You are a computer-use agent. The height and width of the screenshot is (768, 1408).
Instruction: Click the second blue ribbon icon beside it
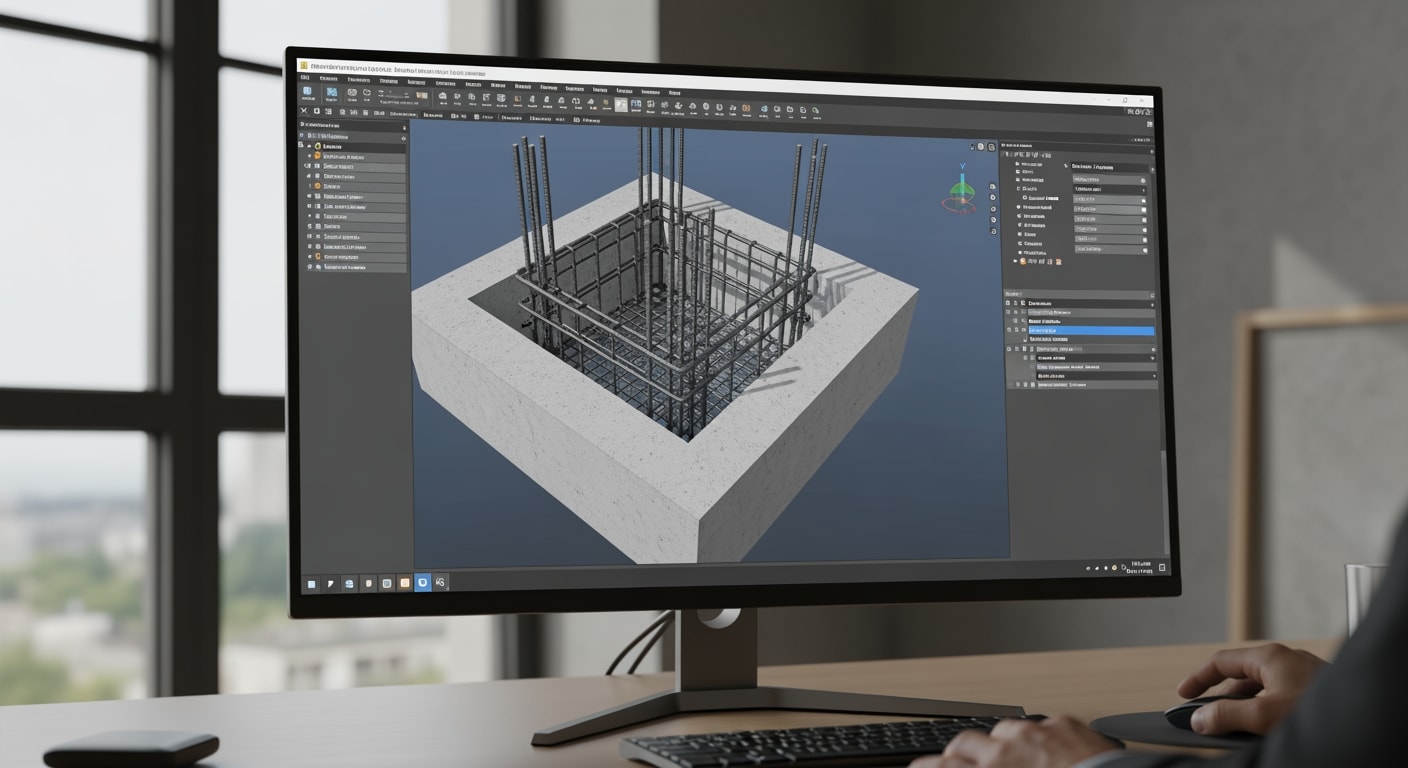pyautogui.click(x=331, y=93)
